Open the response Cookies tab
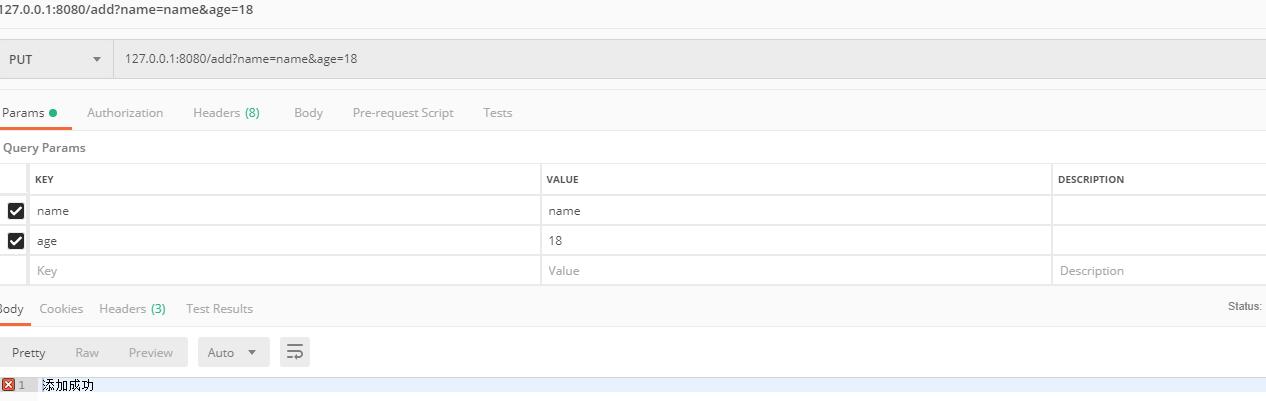This screenshot has width=1266, height=401. coord(61,309)
